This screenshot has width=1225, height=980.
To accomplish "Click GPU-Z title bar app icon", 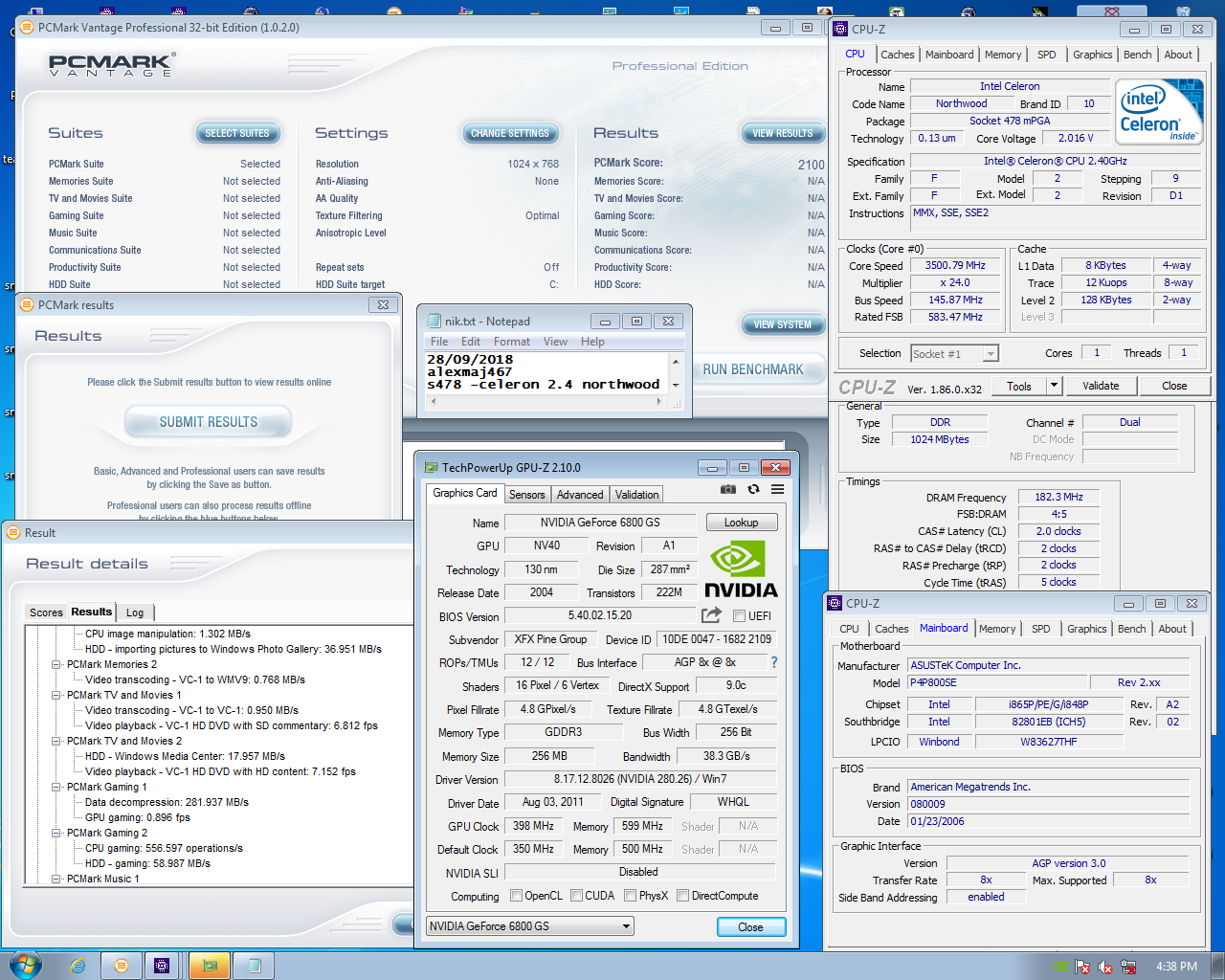I will (x=431, y=467).
